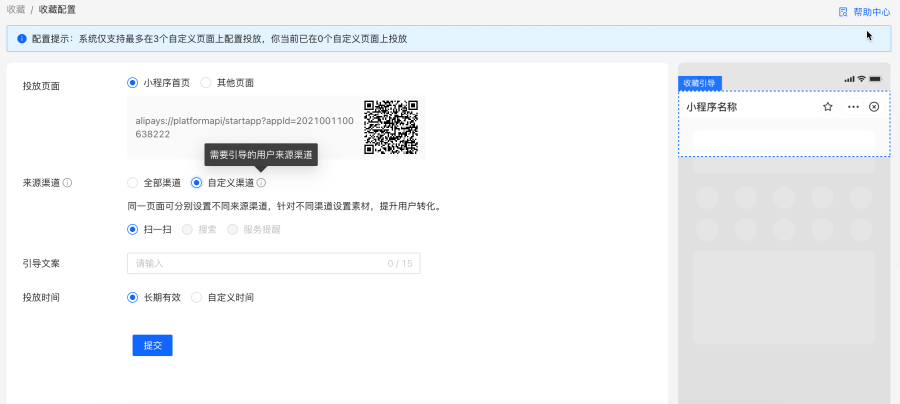Click the 收藏引导 tag in preview
Screen dimensions: 900x404
(700, 83)
